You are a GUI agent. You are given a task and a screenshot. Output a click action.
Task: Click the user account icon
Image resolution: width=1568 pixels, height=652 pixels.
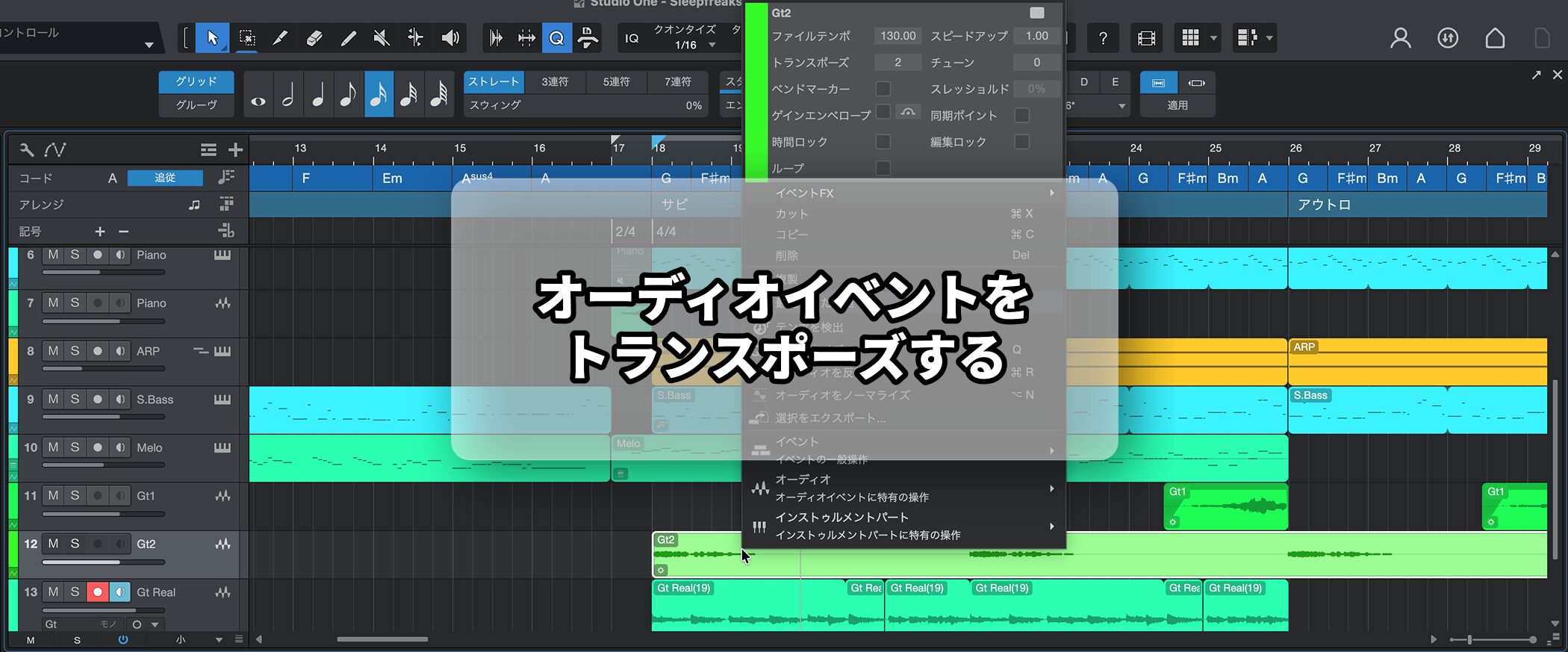click(1400, 38)
